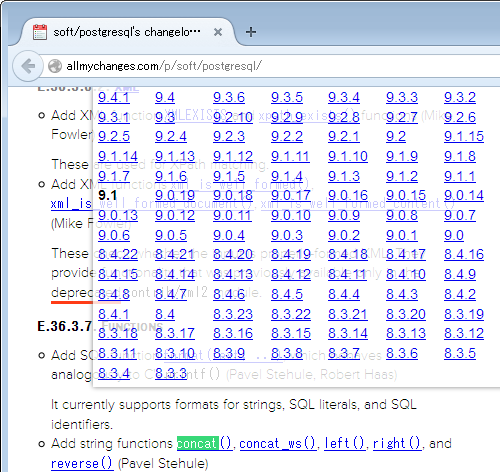Screen dimensions: 500x472
Task: Jump to version 9.0.17
Action: tap(291, 195)
